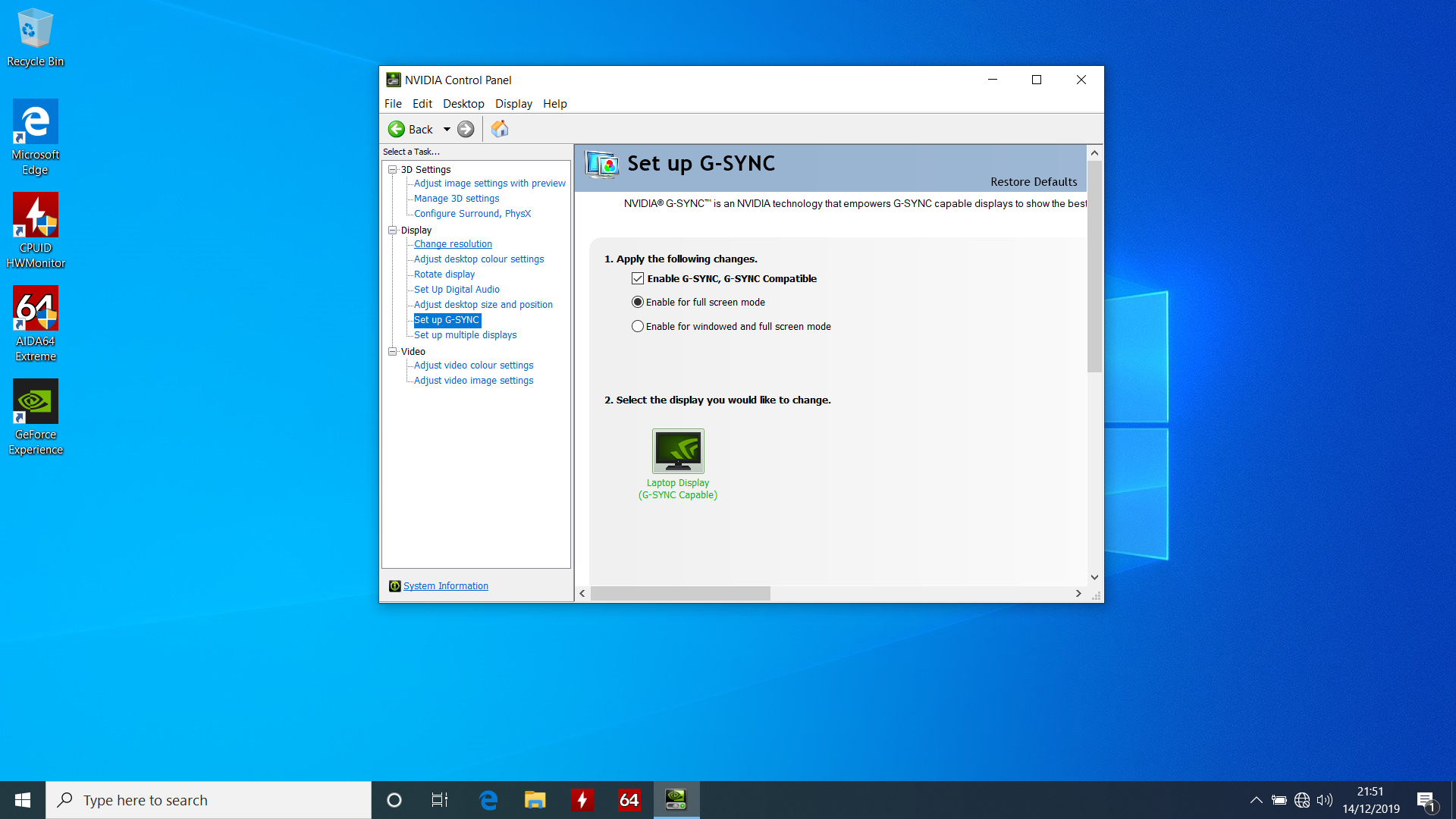Viewport: 1456px width, 819px height.
Task: Open the Help menu
Action: [x=555, y=104]
